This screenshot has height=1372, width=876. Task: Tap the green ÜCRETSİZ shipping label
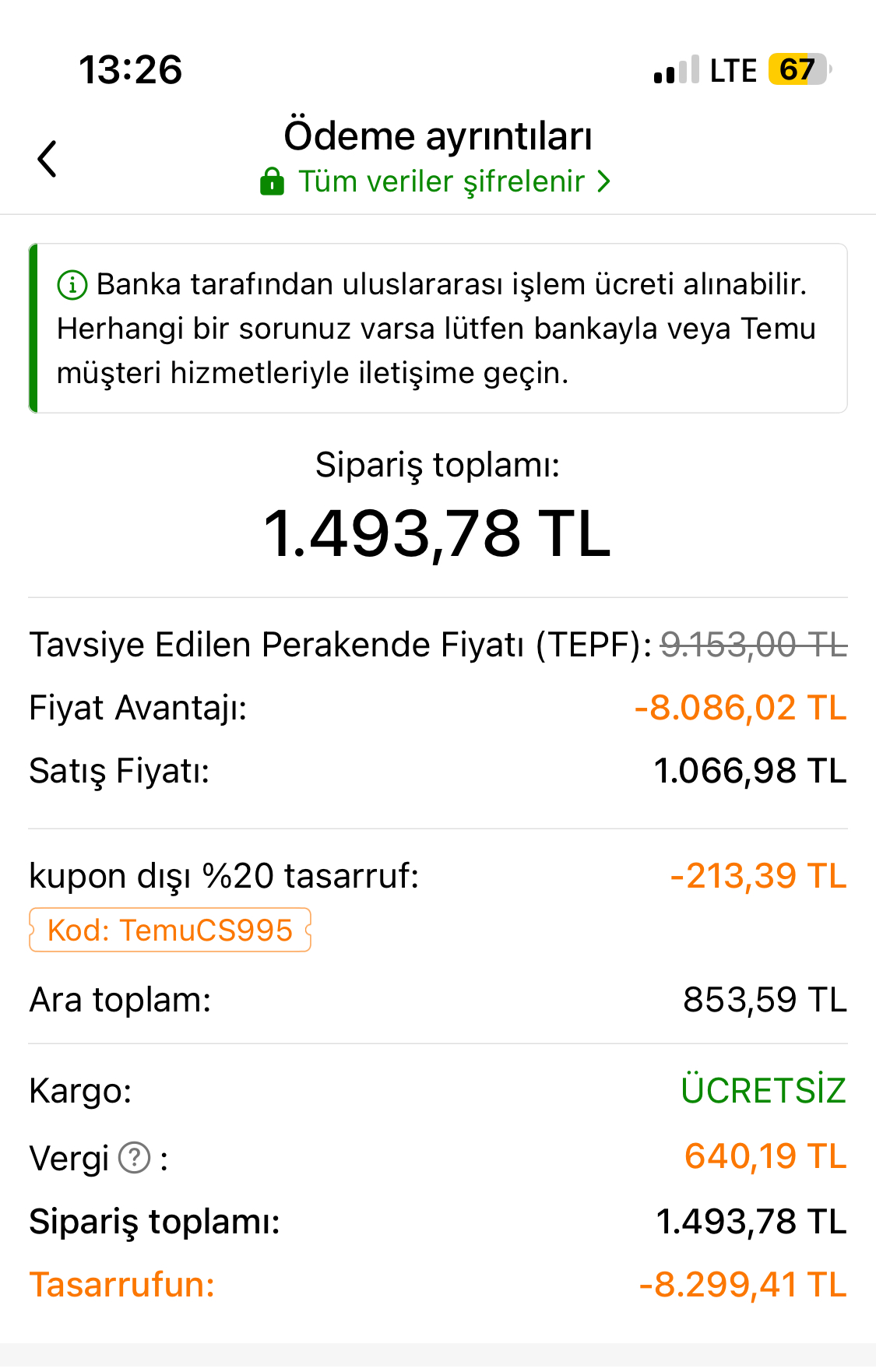[x=763, y=1090]
